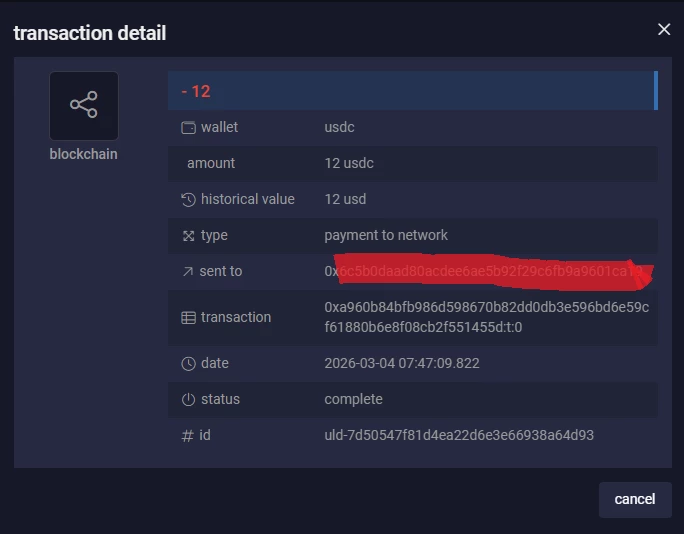Click the complete status value

click(x=353, y=400)
